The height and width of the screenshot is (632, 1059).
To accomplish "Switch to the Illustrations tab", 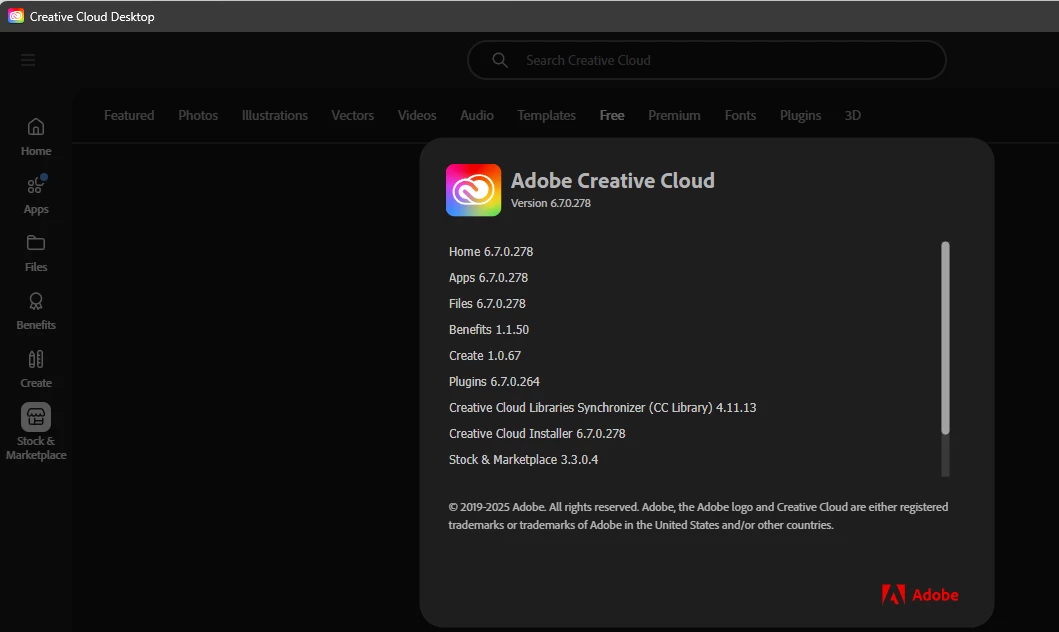I will 274,115.
